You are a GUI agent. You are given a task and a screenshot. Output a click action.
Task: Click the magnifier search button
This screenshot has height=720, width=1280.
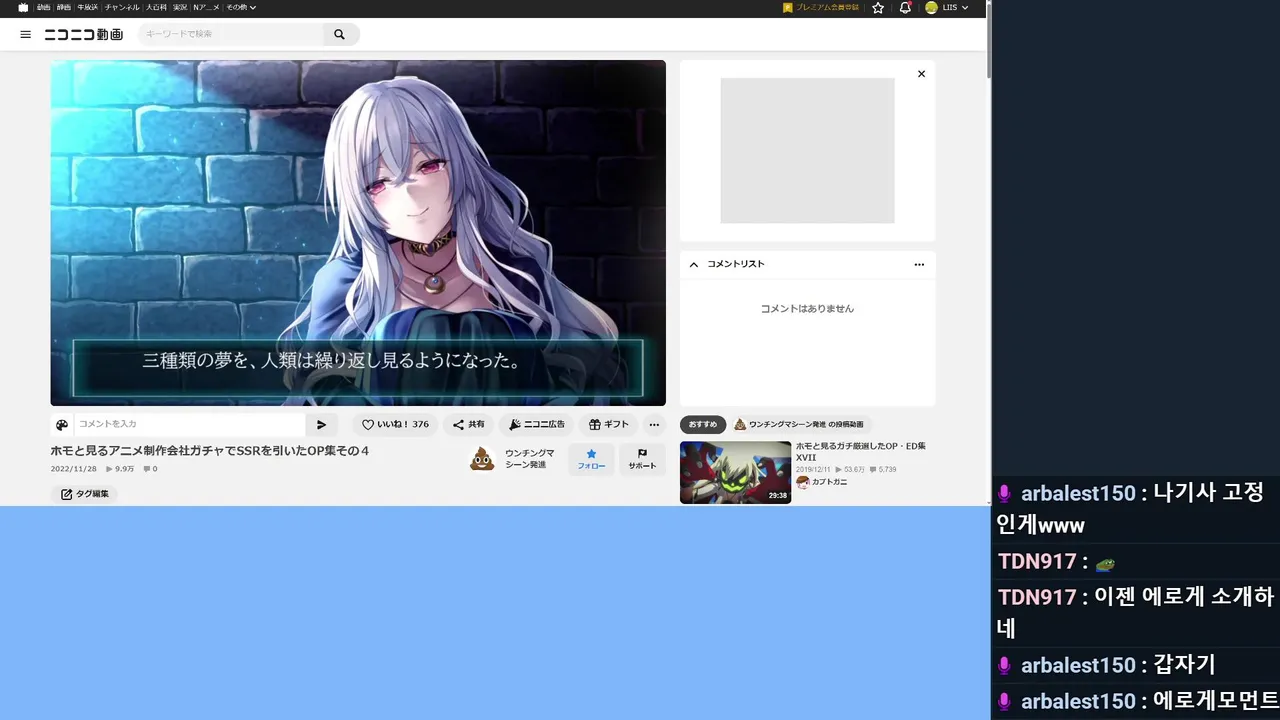[x=340, y=34]
